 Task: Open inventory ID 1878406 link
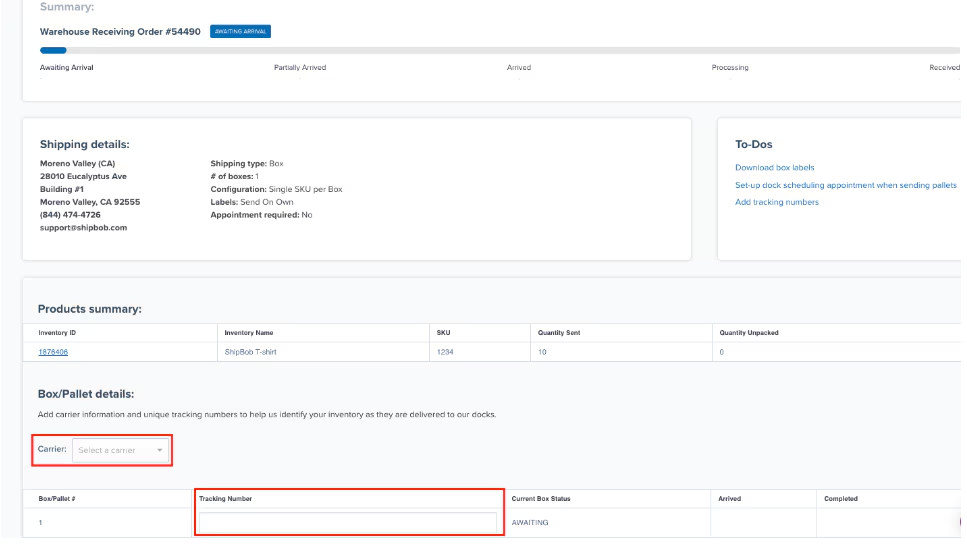tap(53, 352)
